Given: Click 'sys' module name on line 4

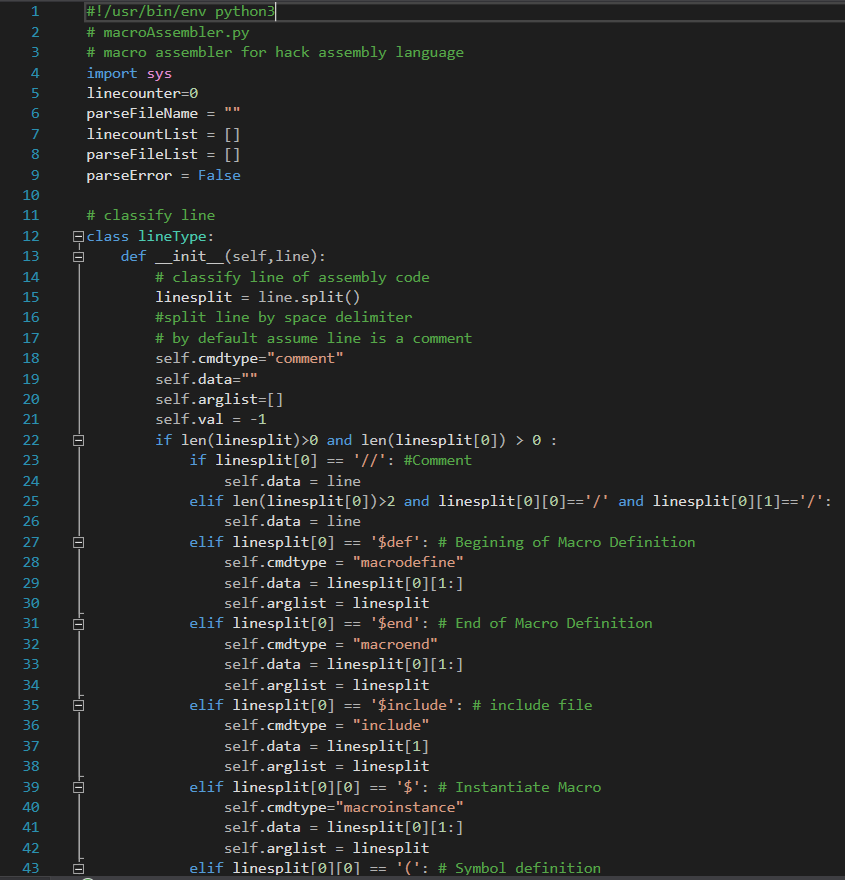Looking at the screenshot, I should tap(159, 73).
